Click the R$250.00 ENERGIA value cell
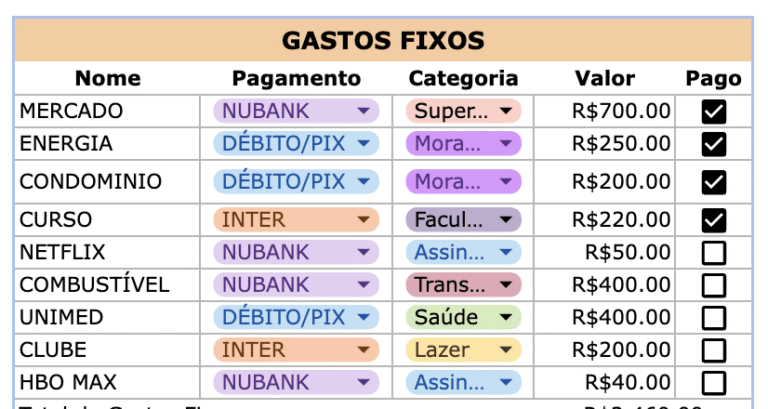The height and width of the screenshot is (409, 768). coord(605,144)
